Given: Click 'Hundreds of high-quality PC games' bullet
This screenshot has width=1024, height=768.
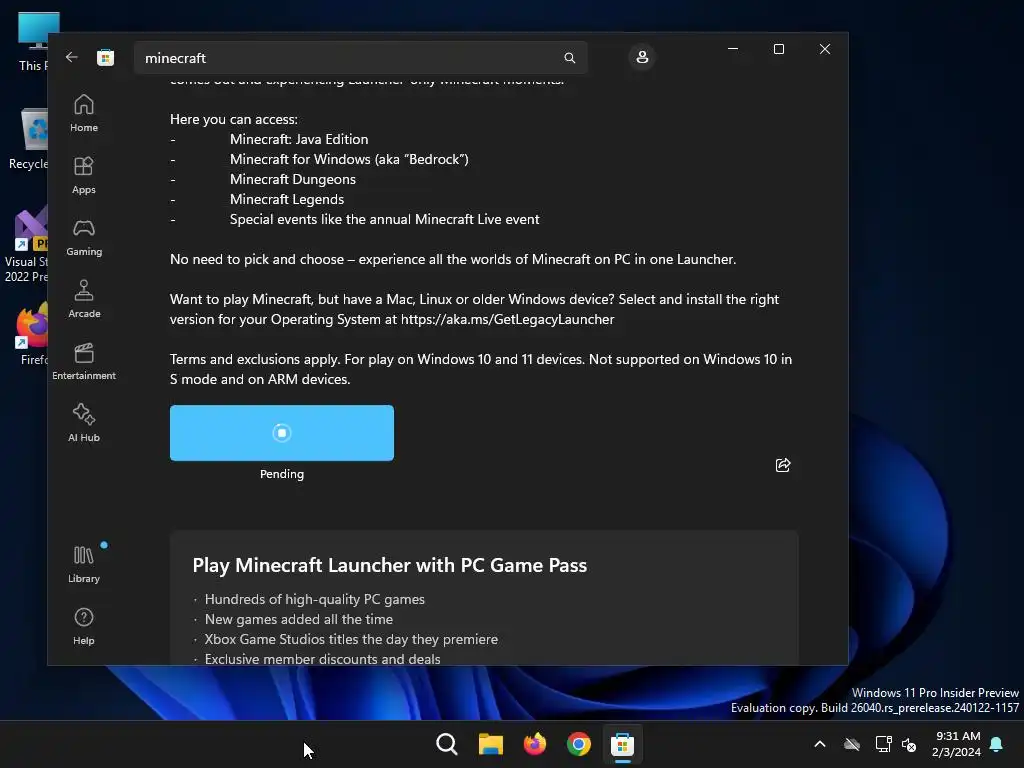Looking at the screenshot, I should pos(315,599).
